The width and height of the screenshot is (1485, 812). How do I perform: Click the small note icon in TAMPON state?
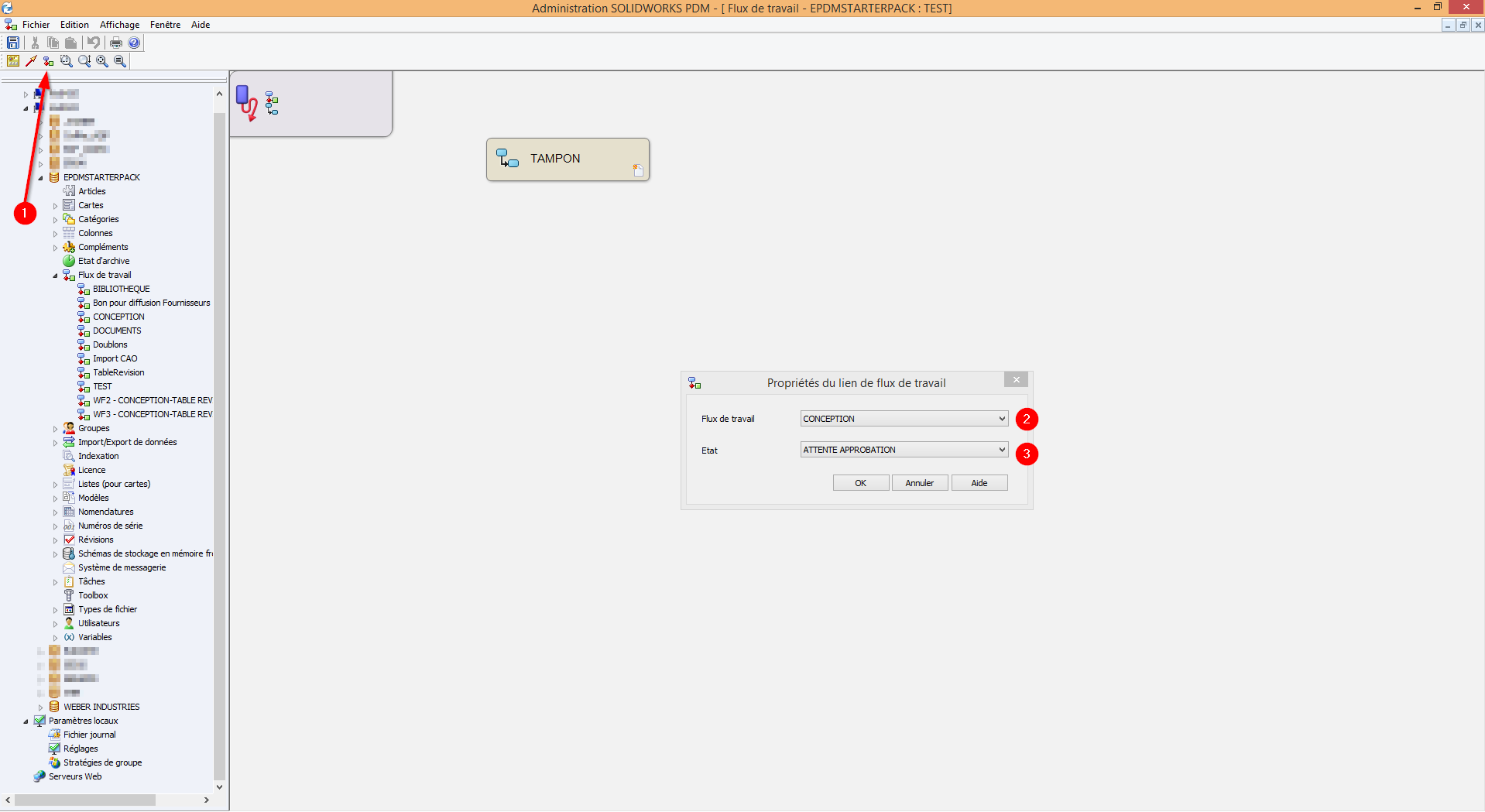tap(638, 170)
